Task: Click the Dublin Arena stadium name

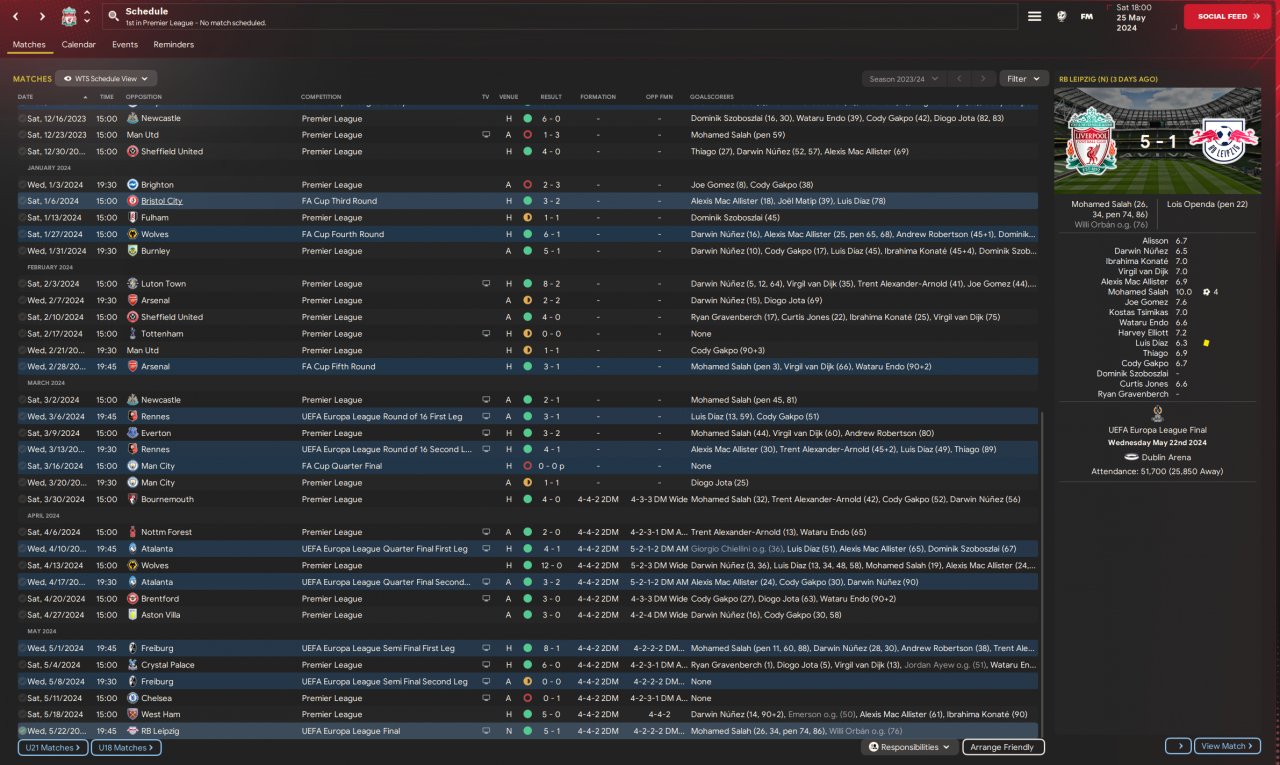Action: [1165, 456]
